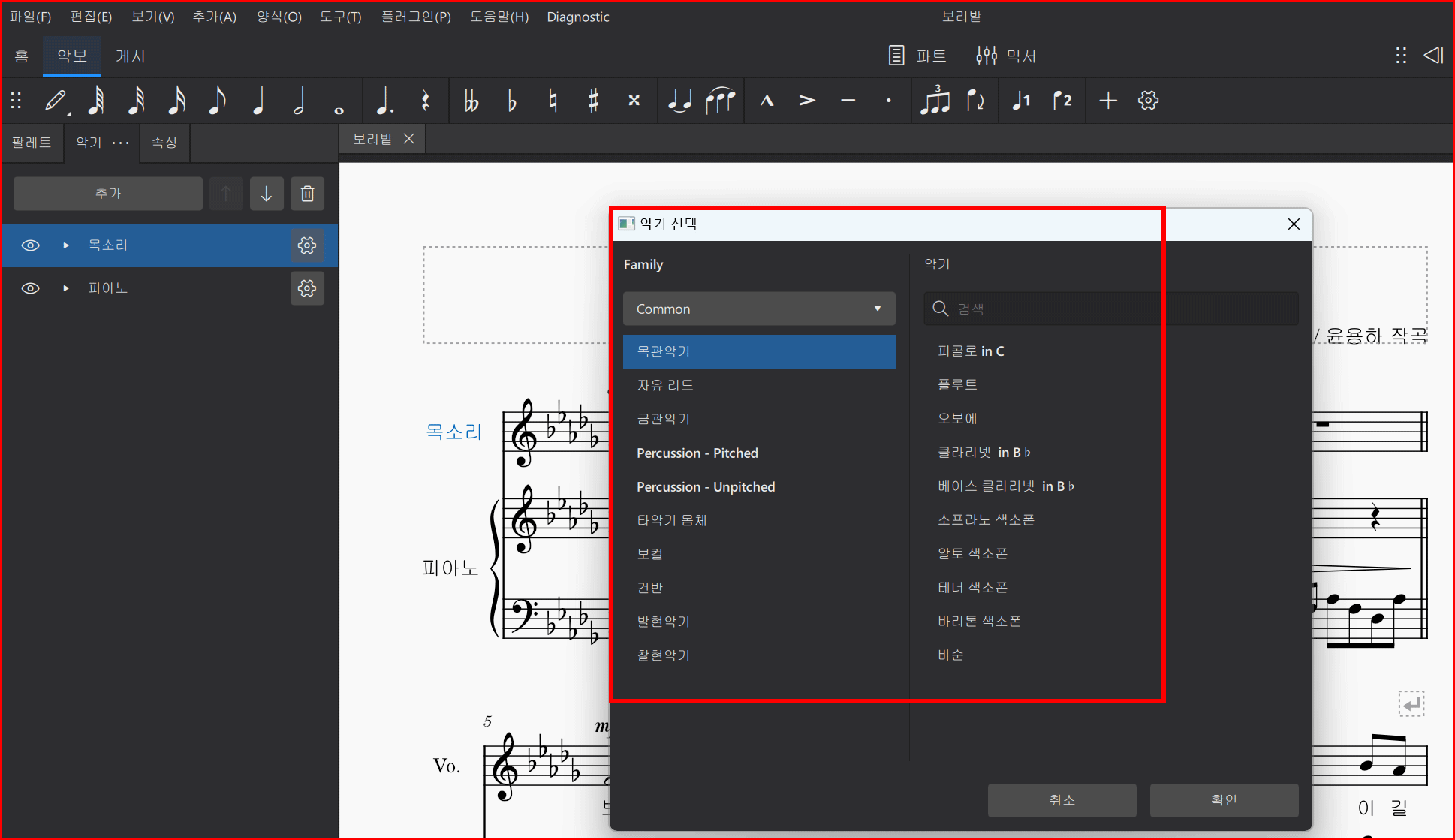
Task: Open the 양식(O) menu
Action: (x=279, y=17)
